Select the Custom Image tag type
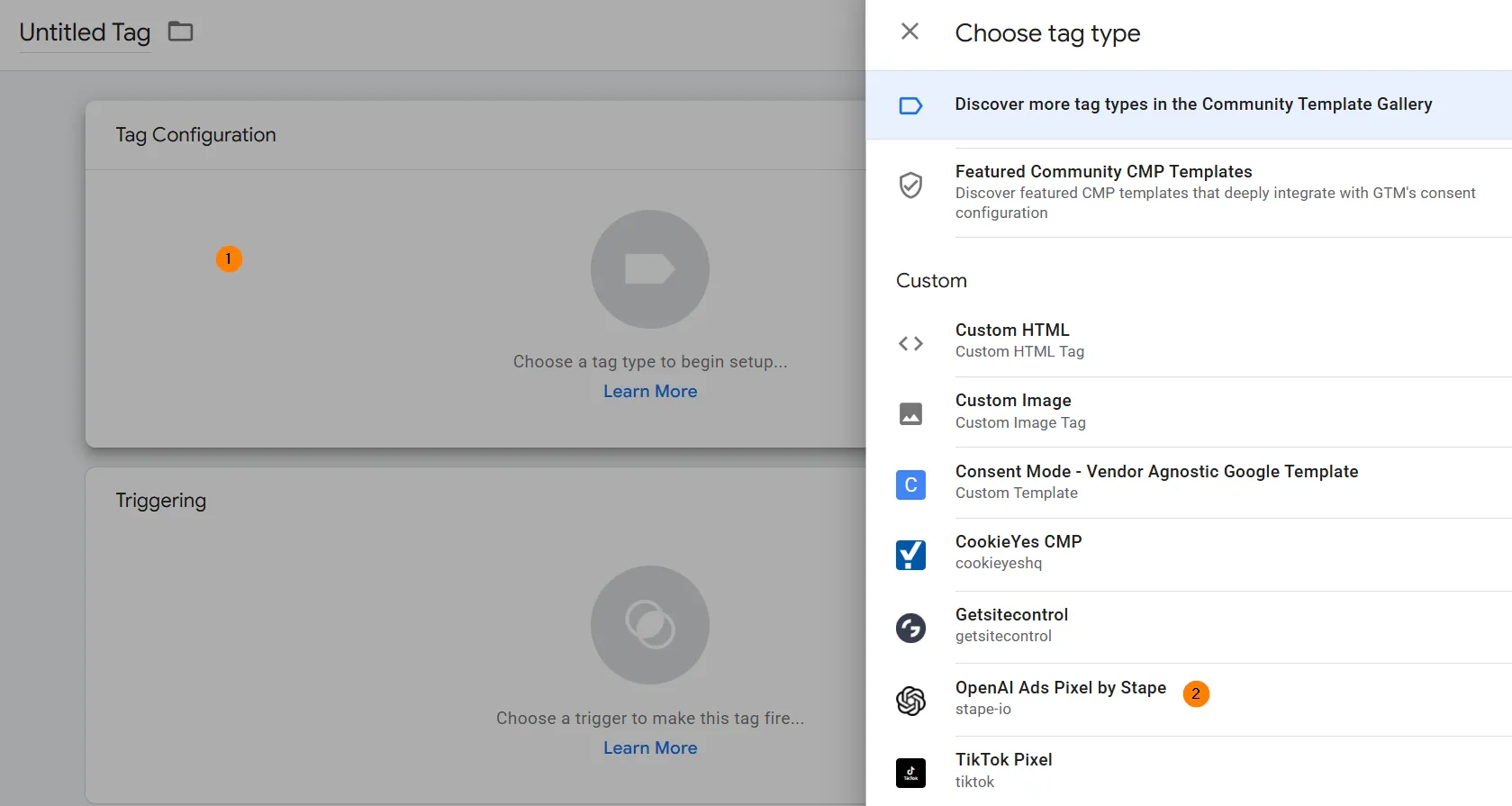This screenshot has height=806, width=1512. [x=1189, y=412]
